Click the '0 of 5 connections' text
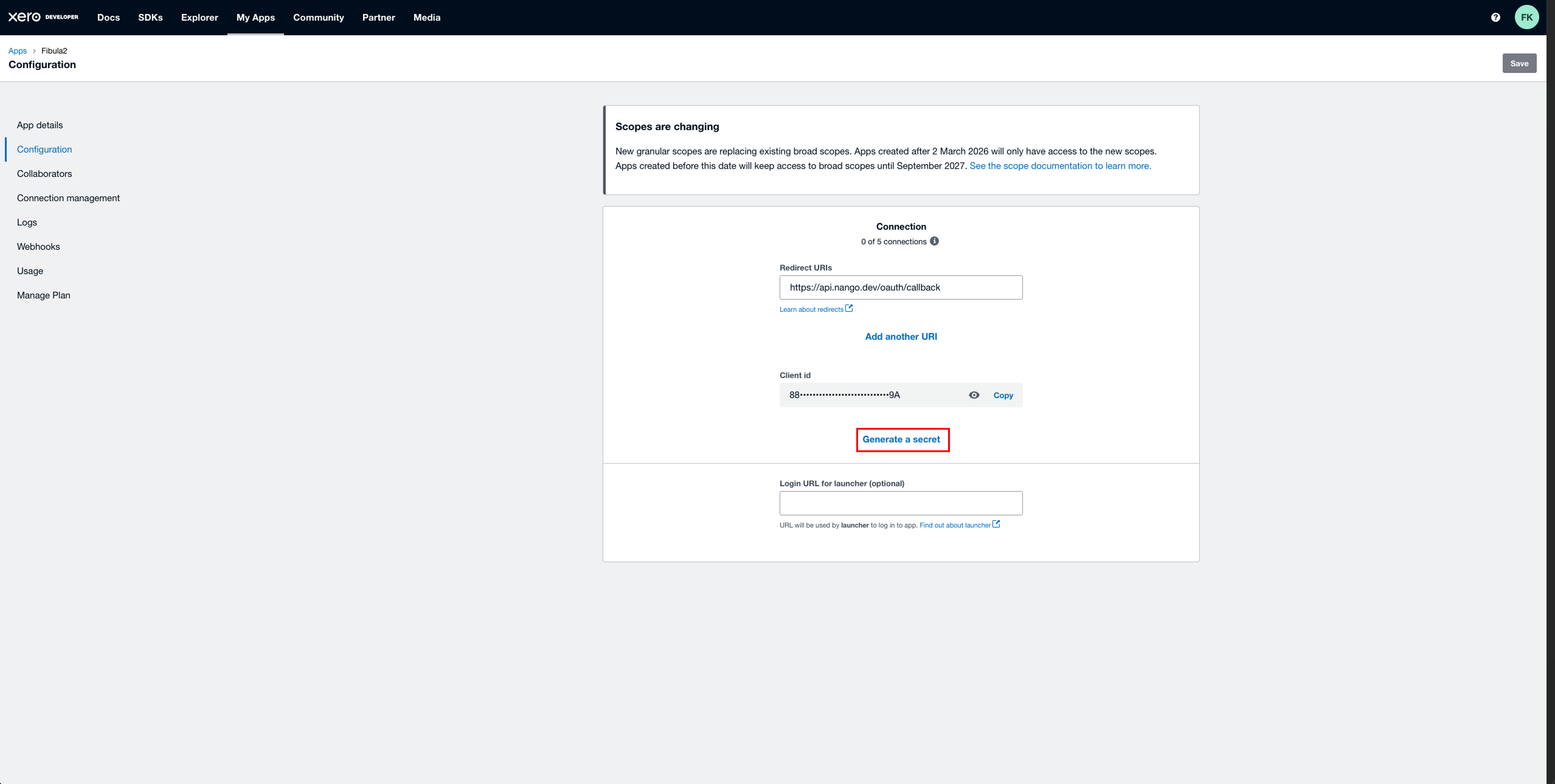 tap(893, 242)
